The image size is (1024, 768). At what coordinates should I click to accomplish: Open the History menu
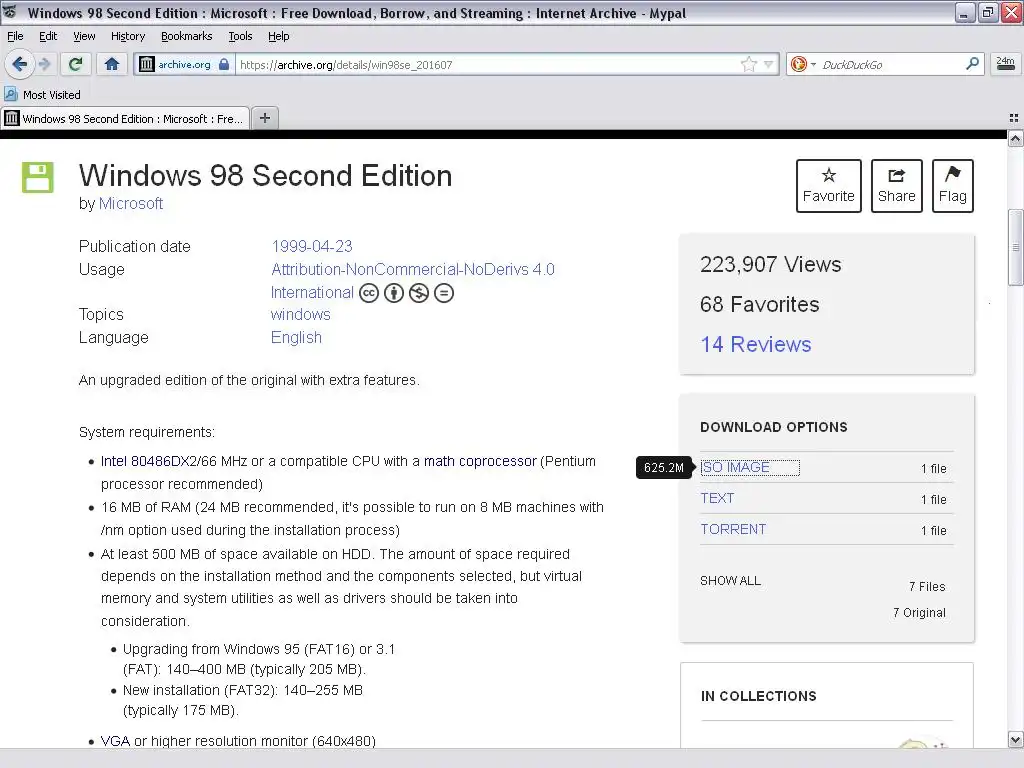point(128,36)
